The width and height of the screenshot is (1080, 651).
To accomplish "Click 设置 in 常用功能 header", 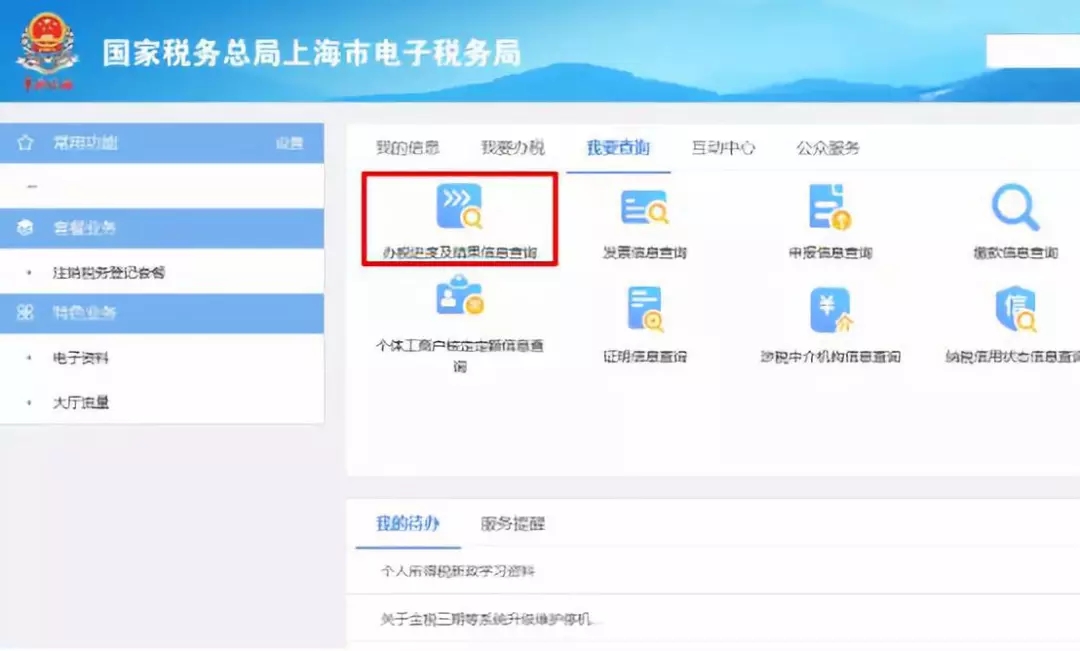I will pyautogui.click(x=289, y=143).
